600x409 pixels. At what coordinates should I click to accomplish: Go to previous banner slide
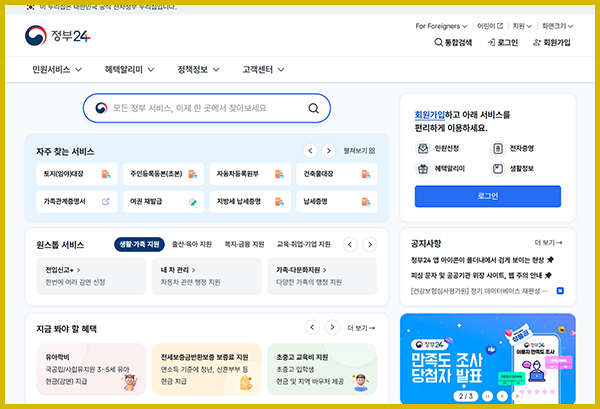point(502,396)
